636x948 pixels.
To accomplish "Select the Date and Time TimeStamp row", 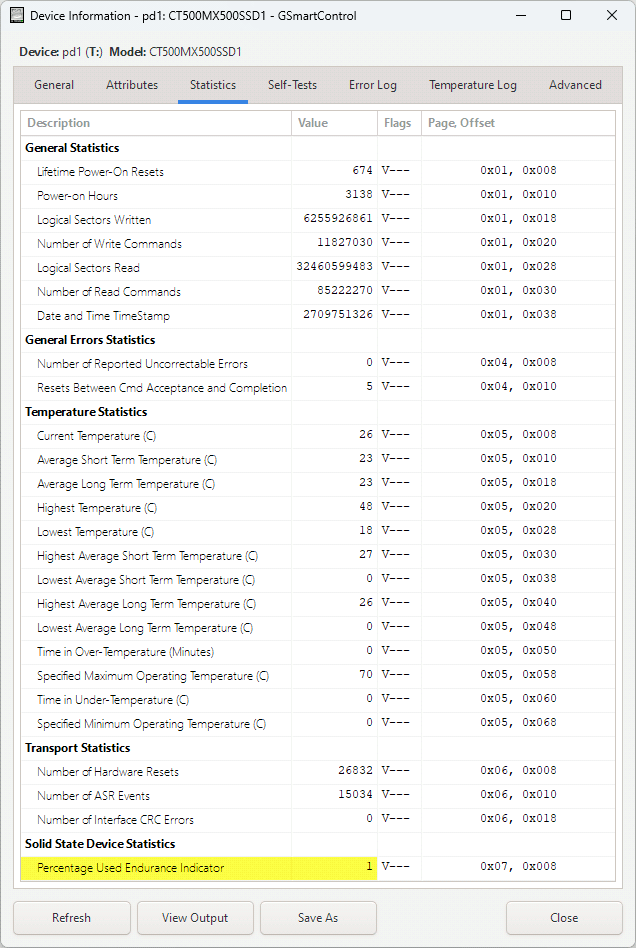I will 318,316.
